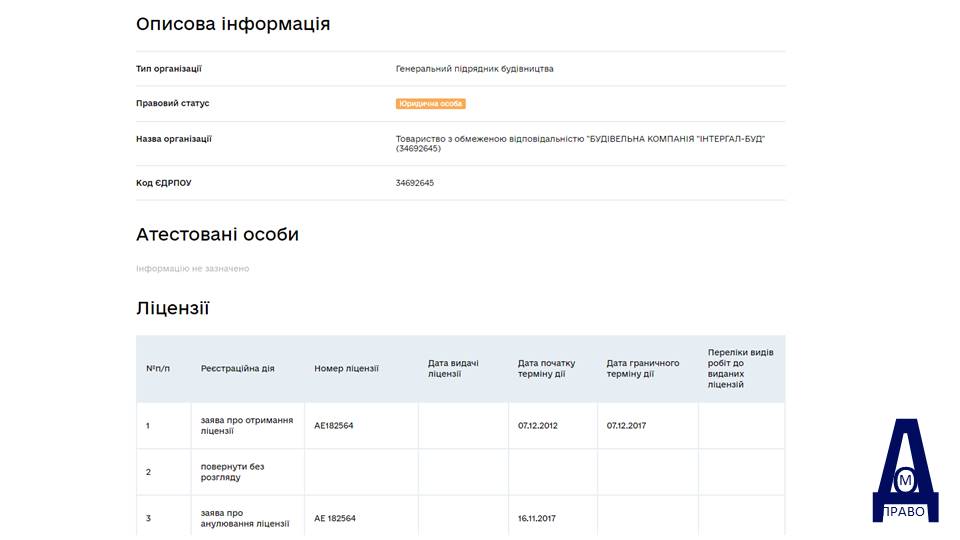The image size is (960, 540).
Task: Select license number AE182564 in row 1
Action: [334, 426]
